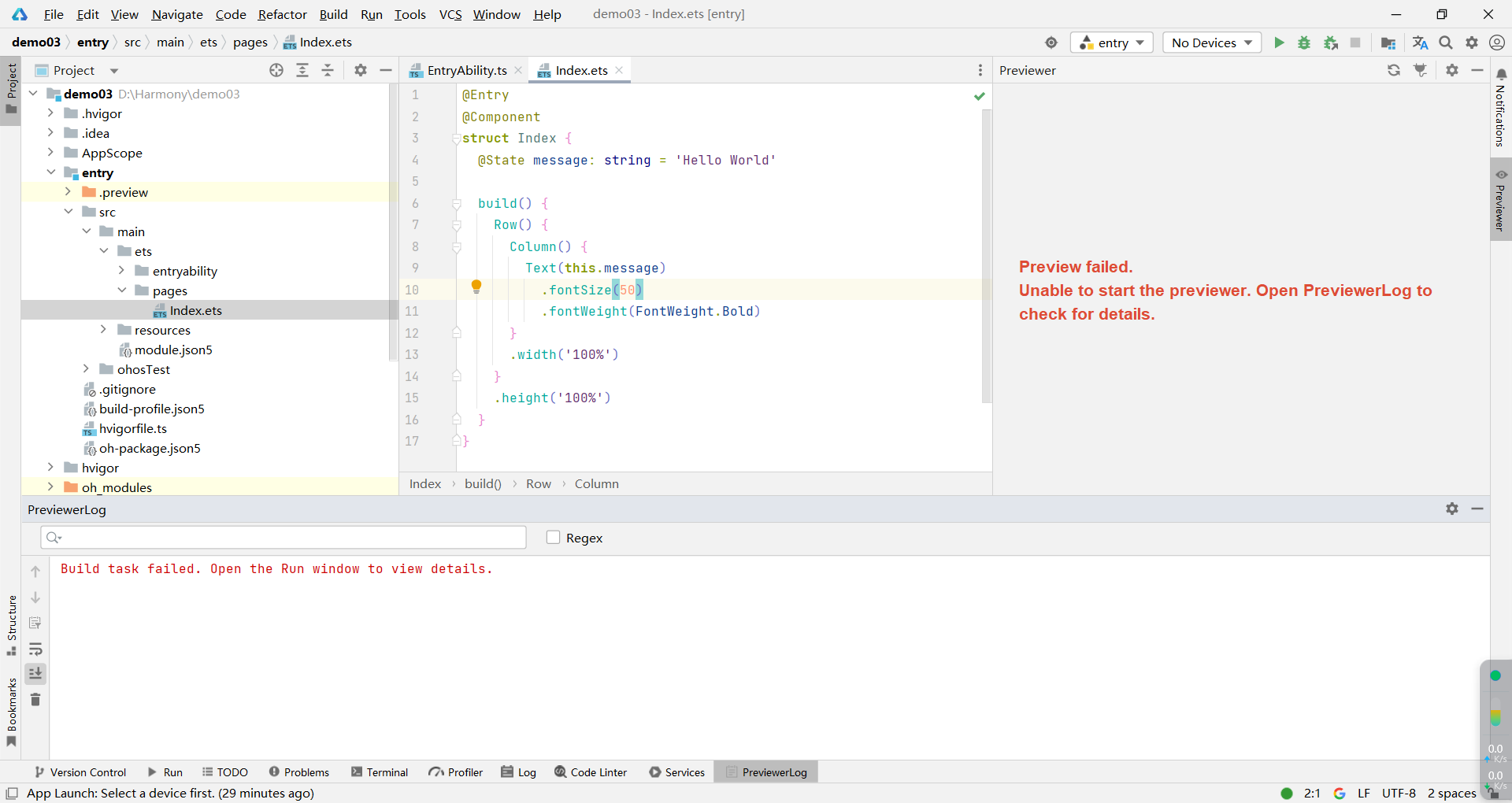The image size is (1512, 803).
Task: Collapse the src folder in Project tree
Action: pos(69,212)
